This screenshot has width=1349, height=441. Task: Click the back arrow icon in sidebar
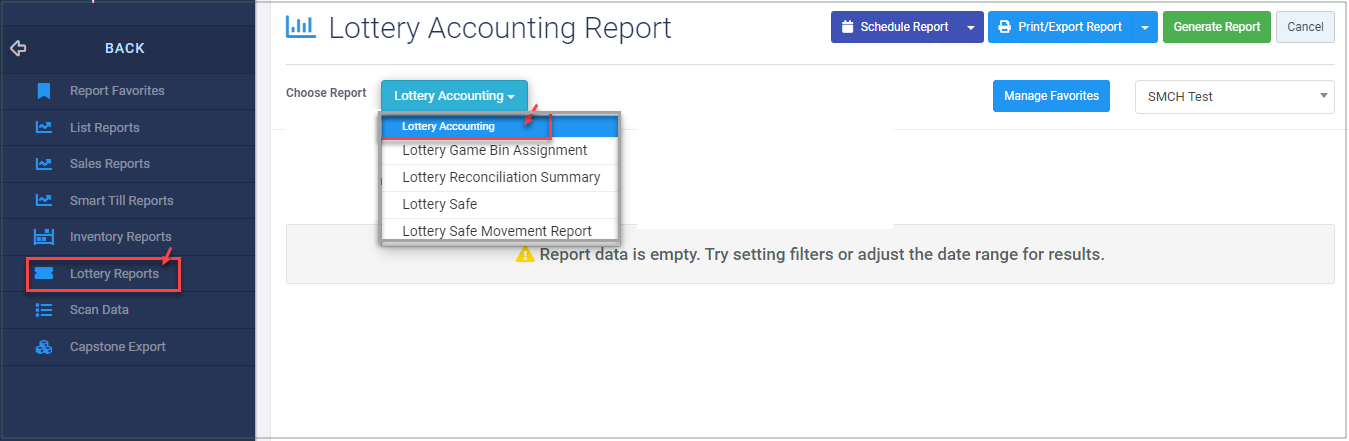[x=17, y=48]
